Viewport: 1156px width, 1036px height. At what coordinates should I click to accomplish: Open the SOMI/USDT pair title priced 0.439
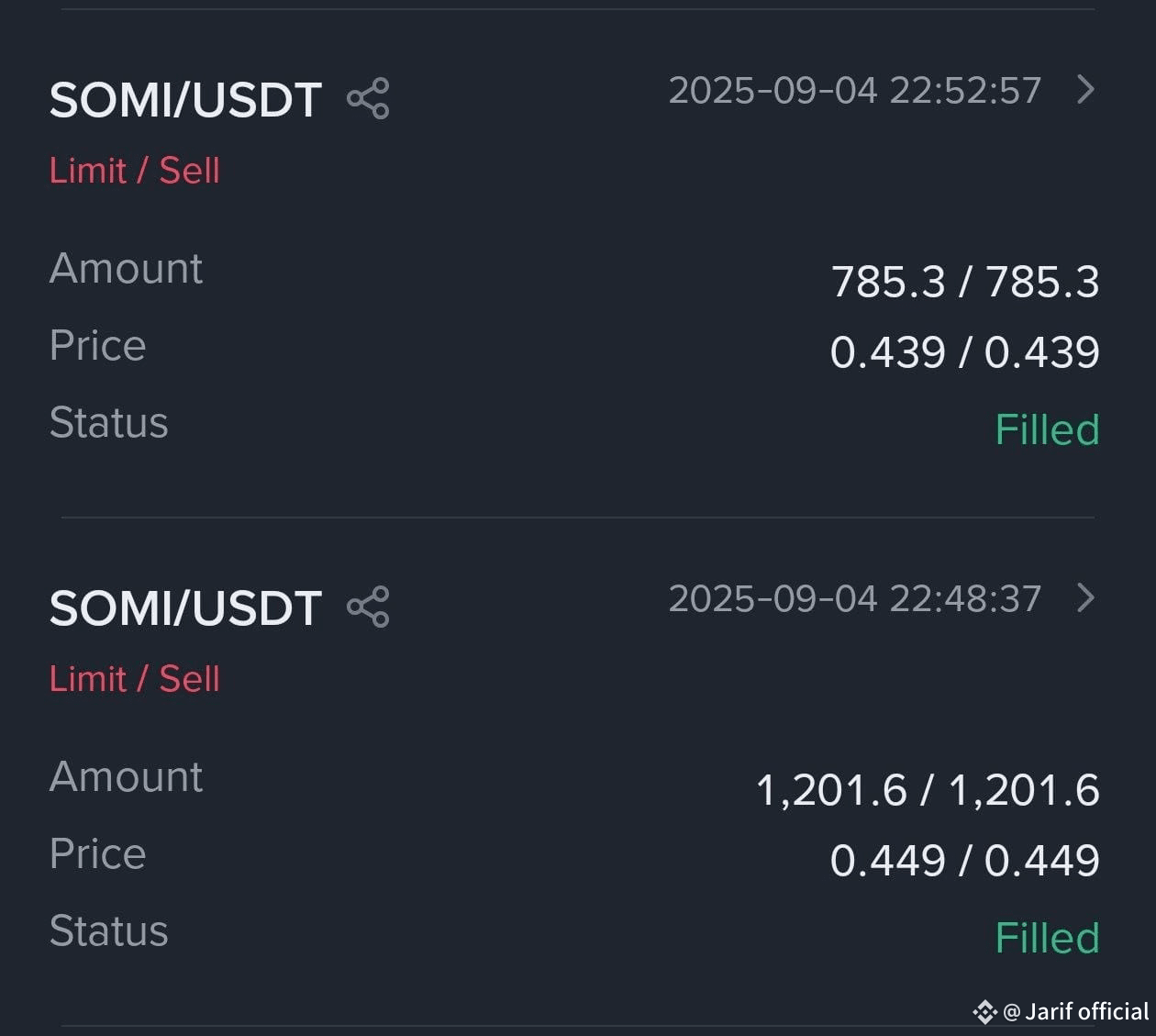185,100
